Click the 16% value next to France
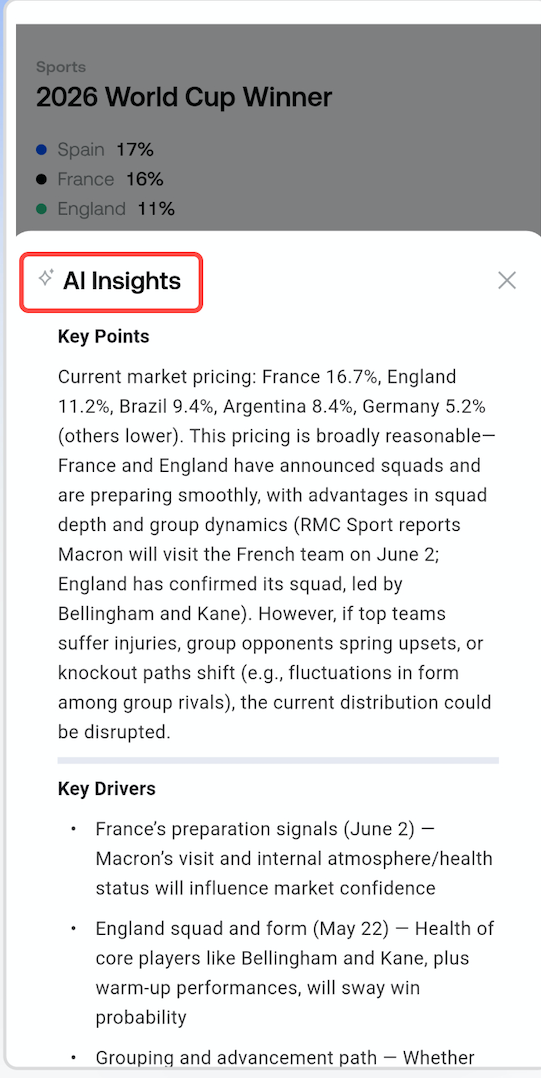 tap(144, 179)
